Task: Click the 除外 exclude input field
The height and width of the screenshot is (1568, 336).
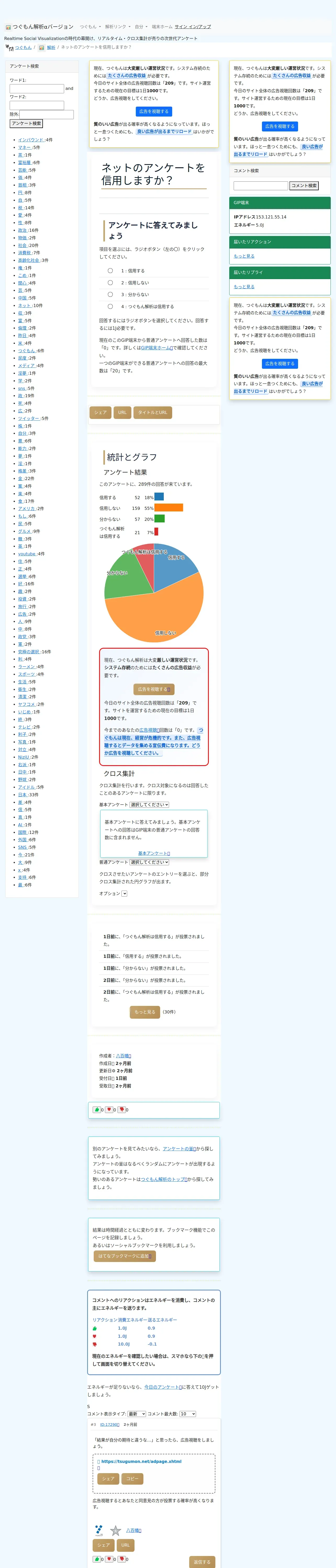Action: (46, 114)
